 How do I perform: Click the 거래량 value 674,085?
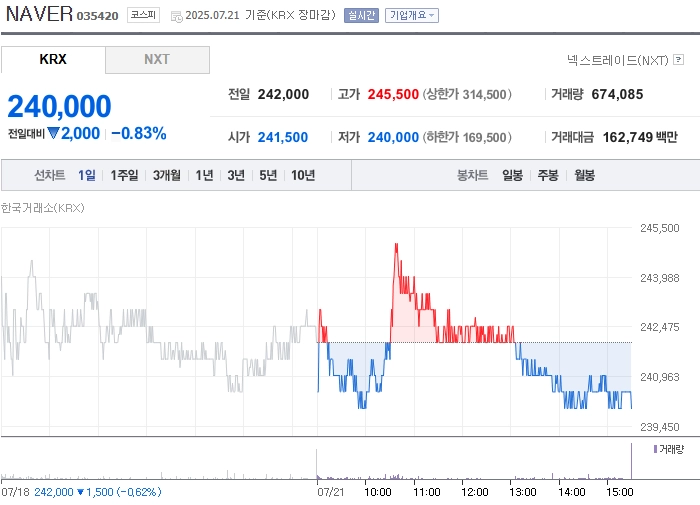click(x=617, y=94)
